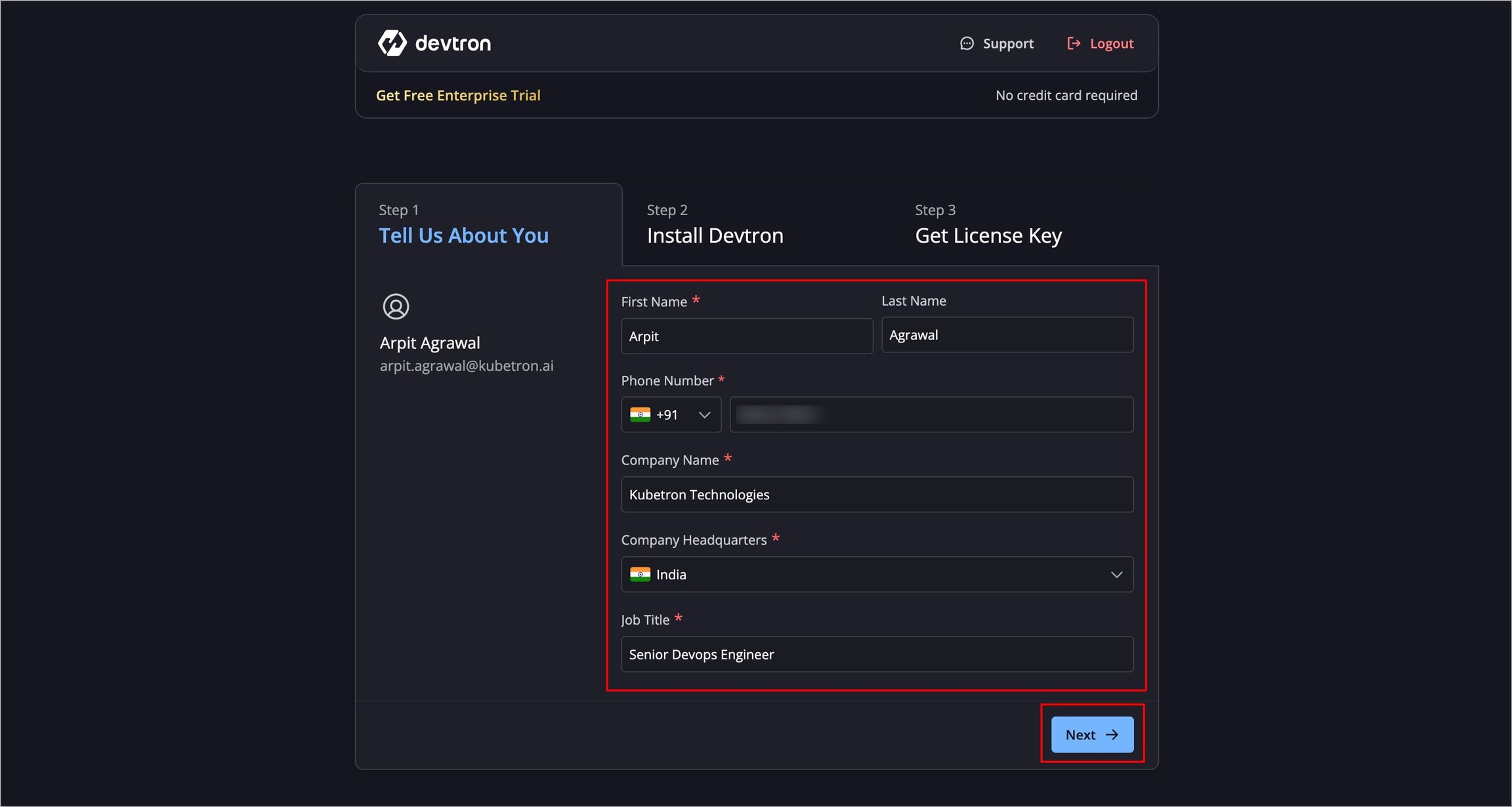Click the Company Headquarters label
The width and height of the screenshot is (1512, 807).
tap(694, 540)
